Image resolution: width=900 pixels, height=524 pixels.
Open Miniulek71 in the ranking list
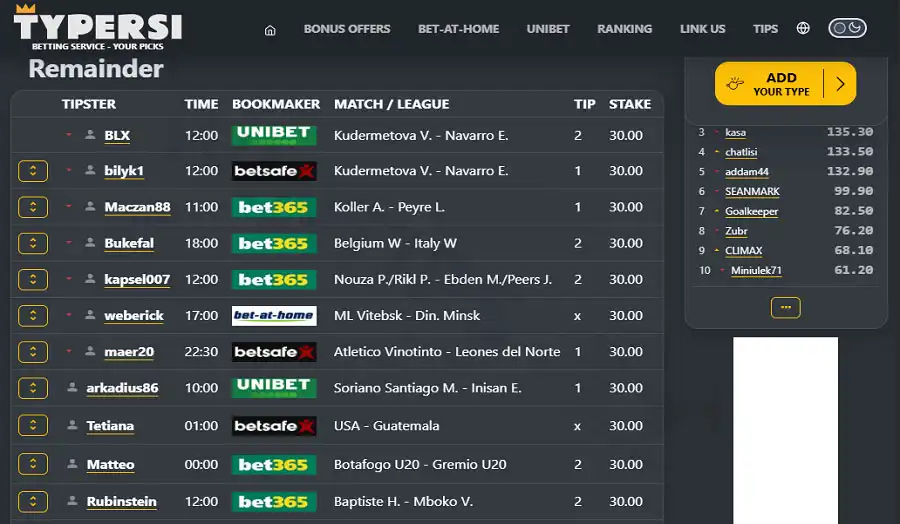tap(756, 270)
